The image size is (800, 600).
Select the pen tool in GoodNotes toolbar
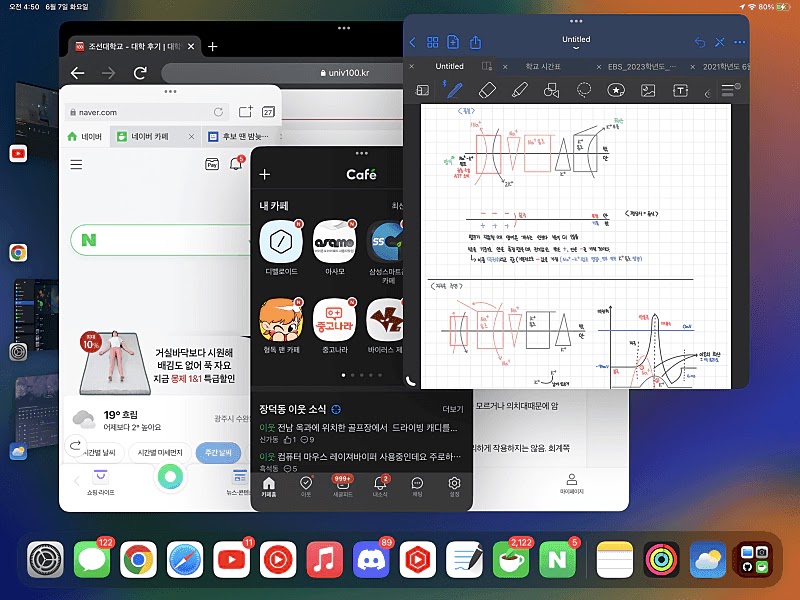[x=454, y=90]
